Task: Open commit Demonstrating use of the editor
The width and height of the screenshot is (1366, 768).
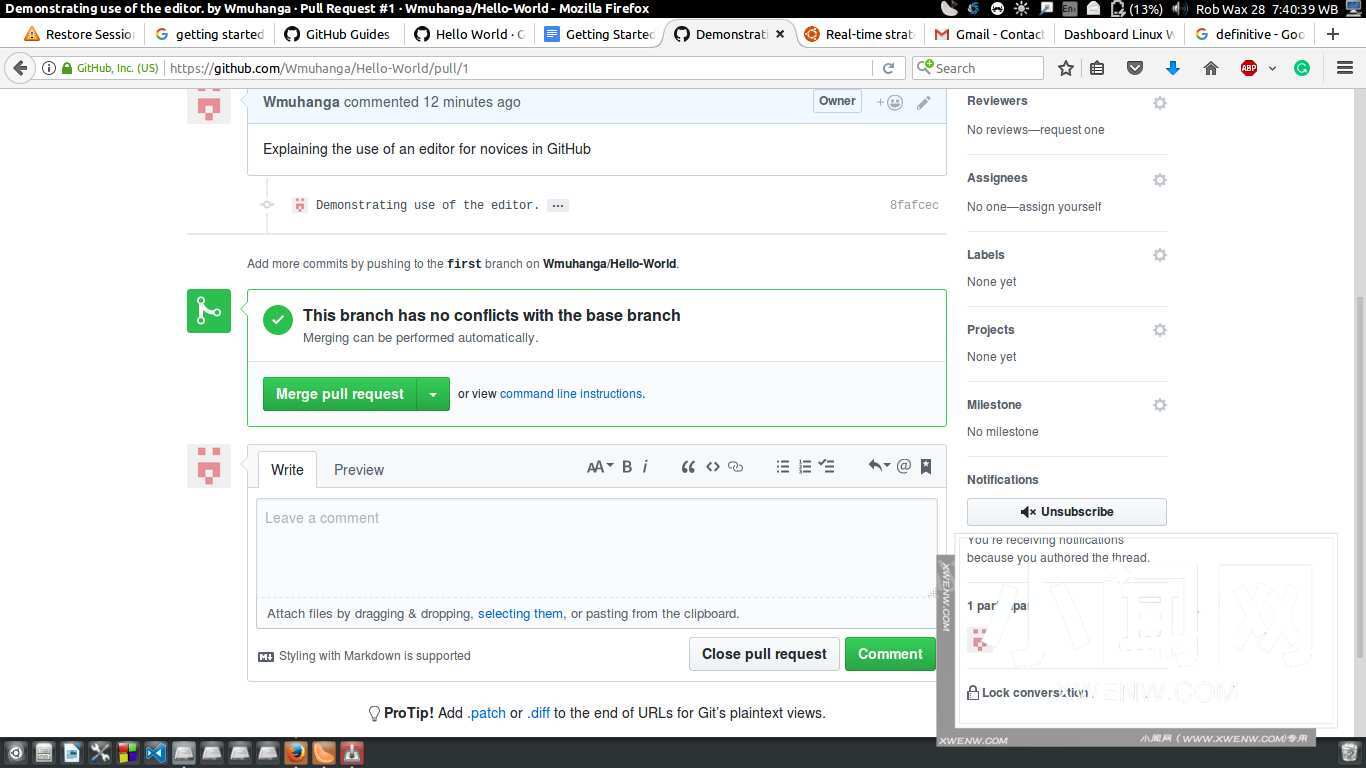Action: tap(427, 205)
